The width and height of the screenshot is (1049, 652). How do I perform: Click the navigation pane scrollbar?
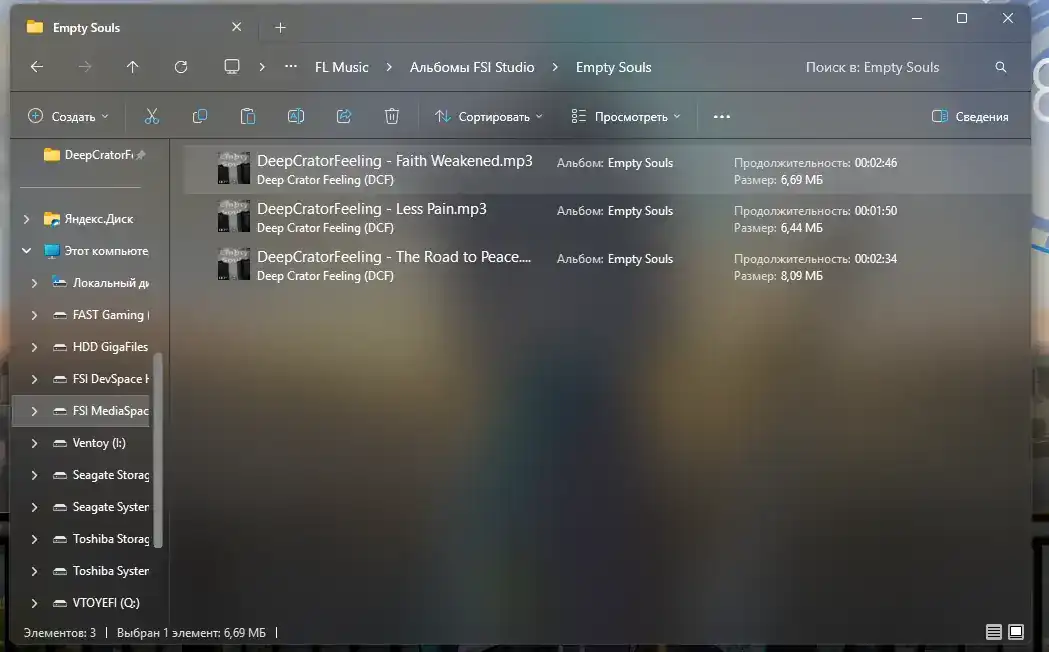(158, 451)
